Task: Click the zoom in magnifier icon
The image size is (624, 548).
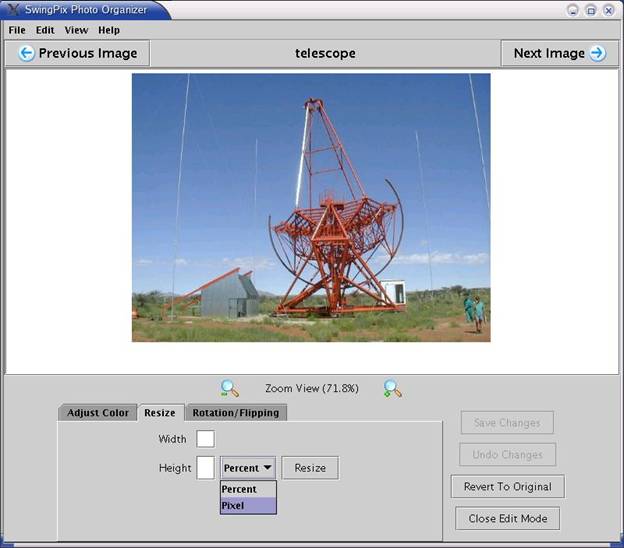Action: click(392, 389)
